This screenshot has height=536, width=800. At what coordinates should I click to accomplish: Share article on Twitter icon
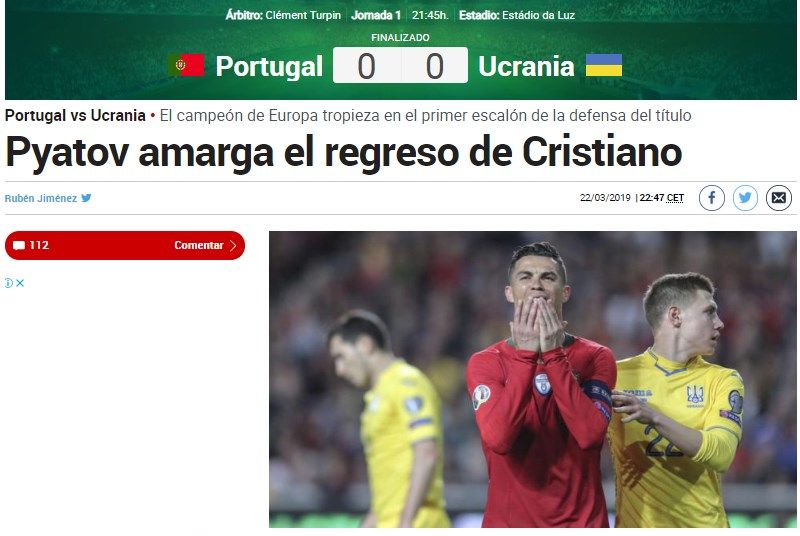[x=745, y=198]
